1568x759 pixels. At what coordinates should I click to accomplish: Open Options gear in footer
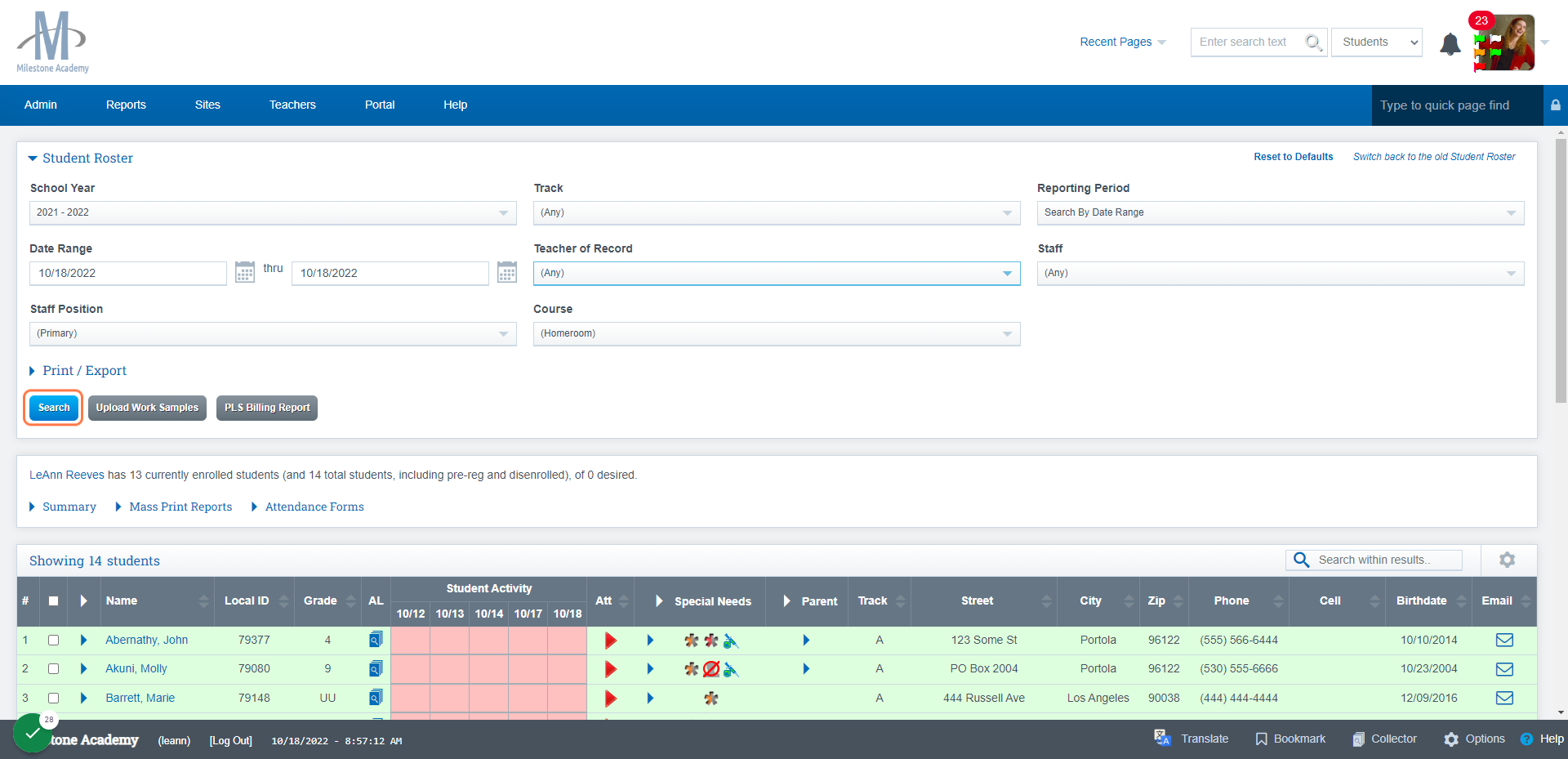1474,739
